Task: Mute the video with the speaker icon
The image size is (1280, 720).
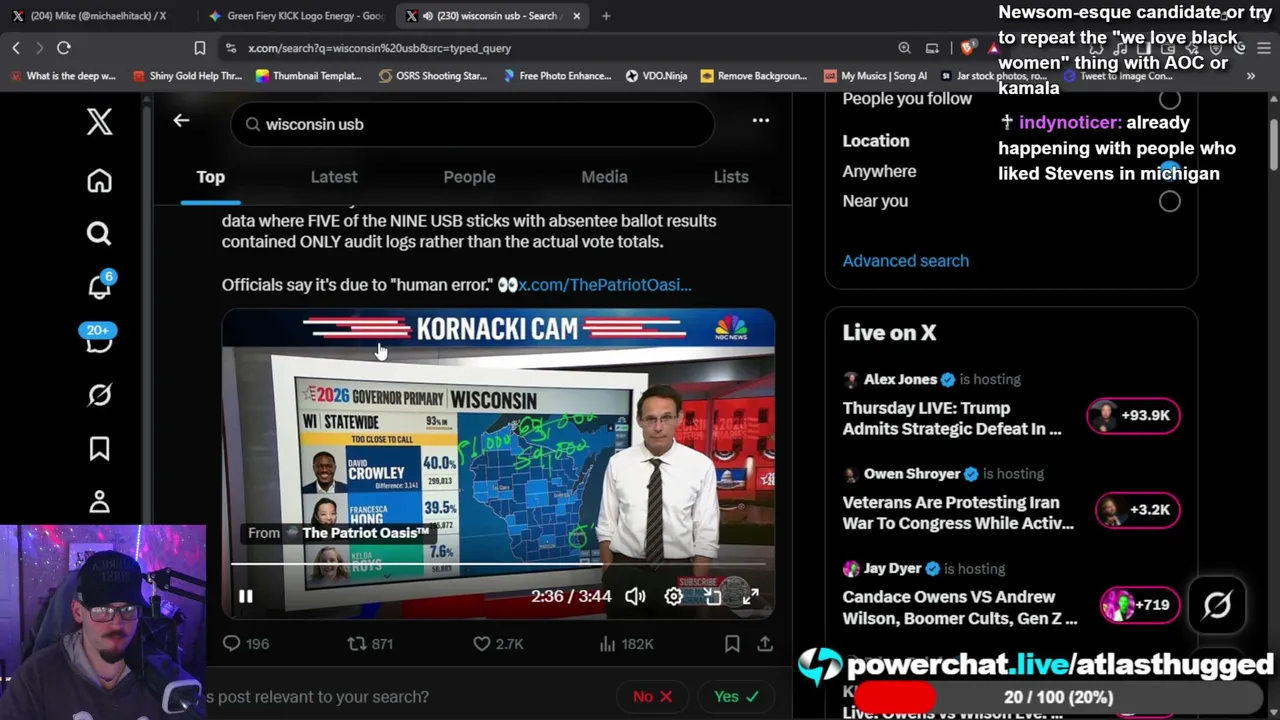Action: [x=635, y=597]
